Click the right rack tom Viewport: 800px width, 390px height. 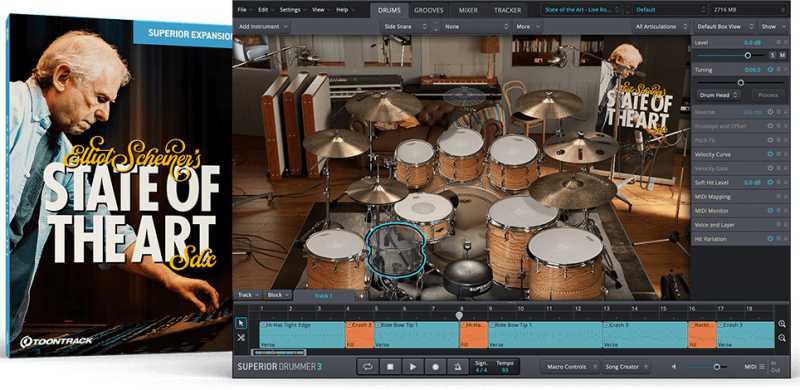pyautogui.click(x=513, y=162)
